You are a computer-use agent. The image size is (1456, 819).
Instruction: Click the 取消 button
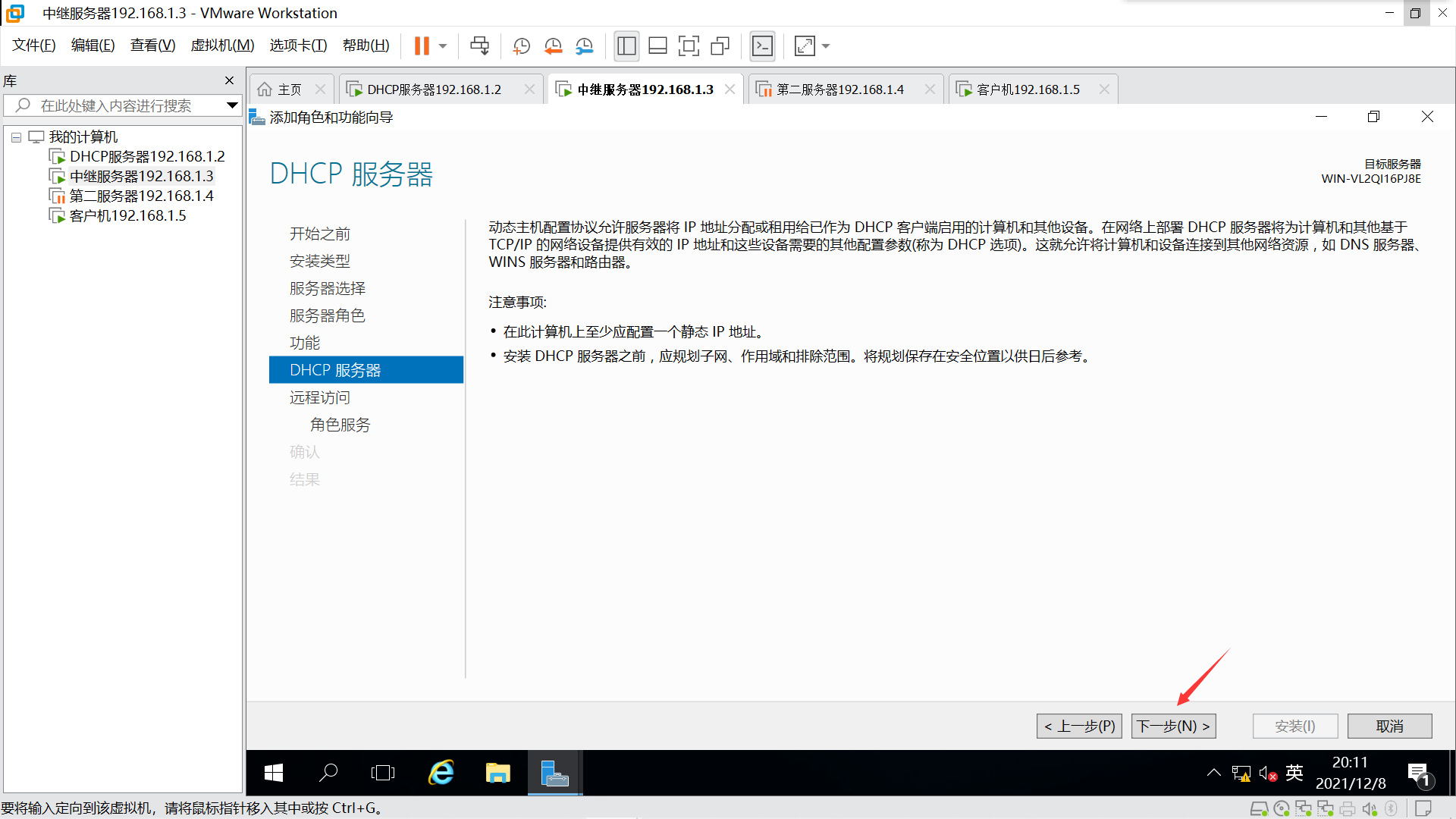pos(1389,726)
